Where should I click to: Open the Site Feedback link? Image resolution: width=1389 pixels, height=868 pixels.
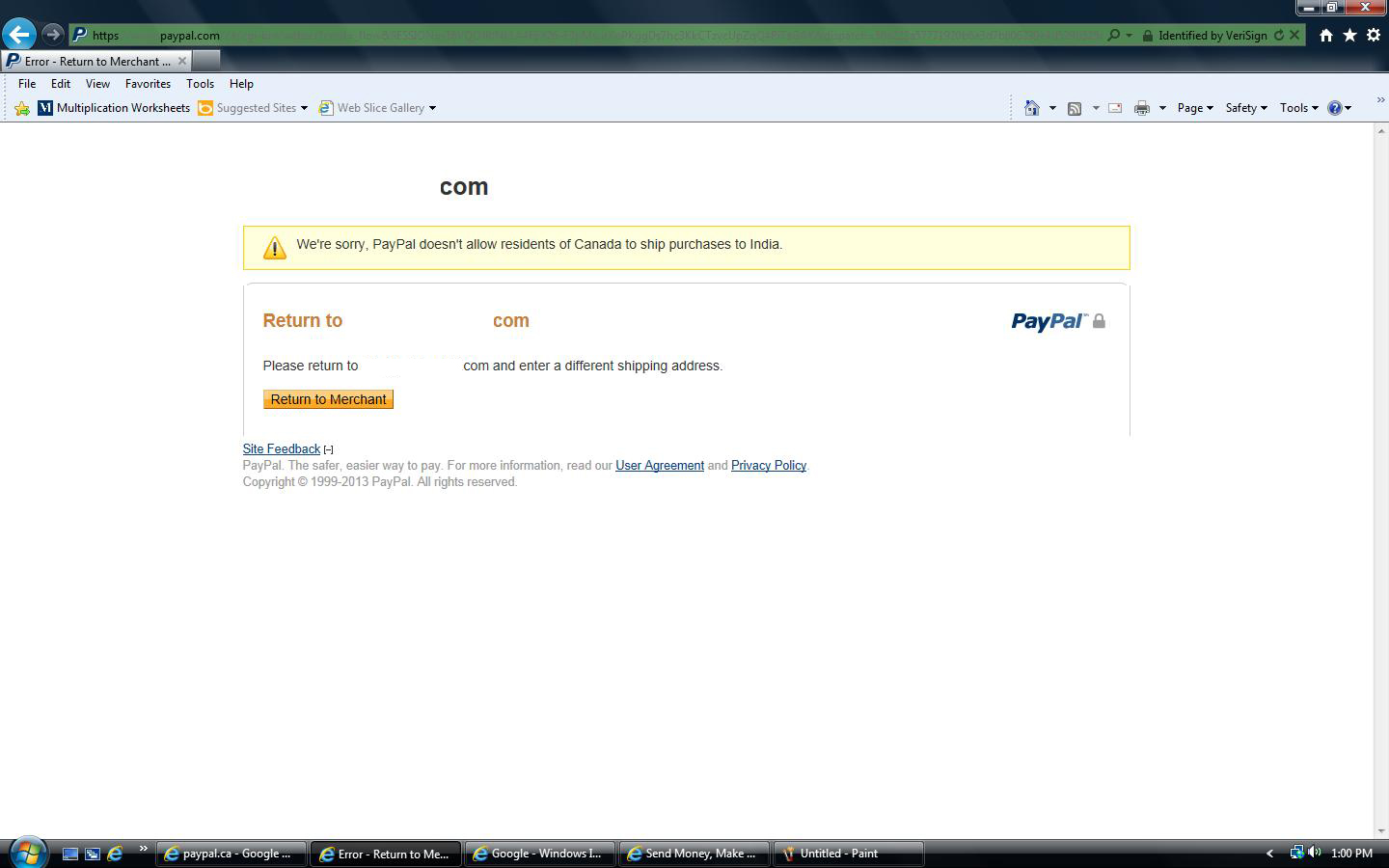pos(281,449)
